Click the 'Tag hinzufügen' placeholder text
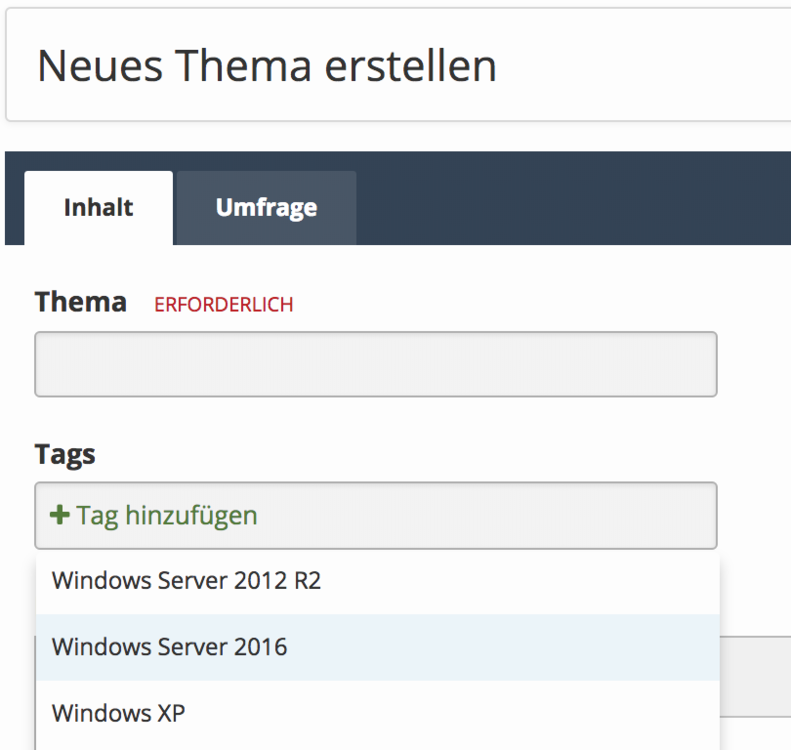Viewport: 791px width, 750px height. (167, 515)
